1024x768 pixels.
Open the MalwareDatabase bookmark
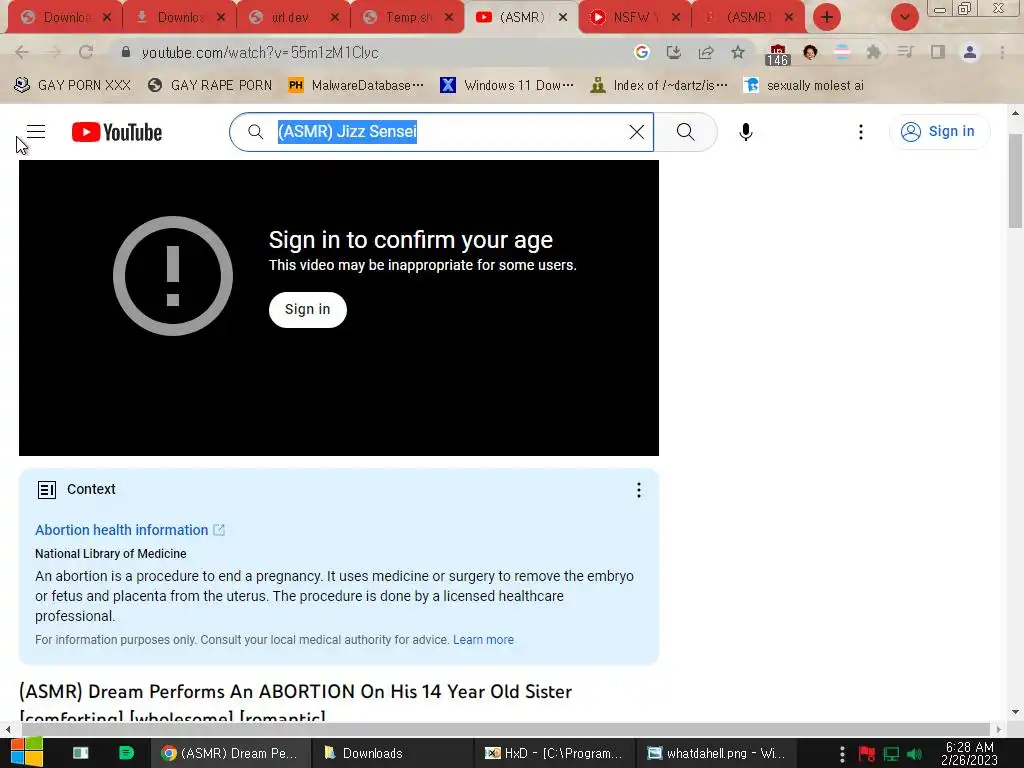[356, 86]
